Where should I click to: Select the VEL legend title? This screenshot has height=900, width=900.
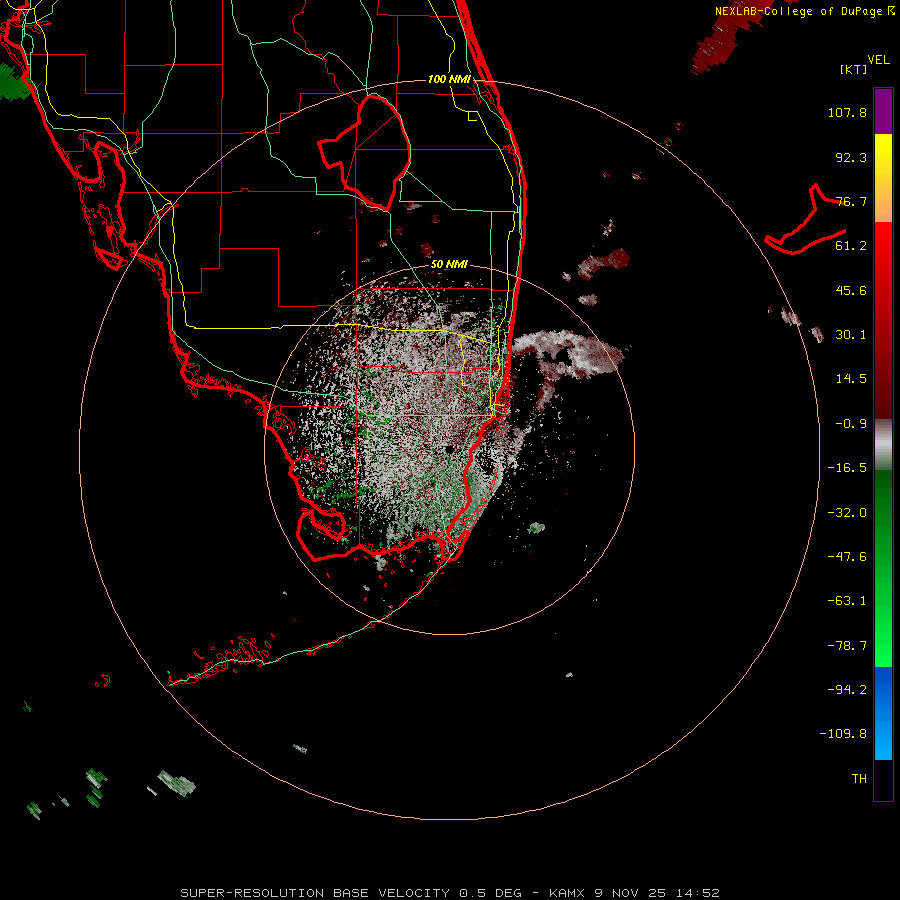(878, 60)
